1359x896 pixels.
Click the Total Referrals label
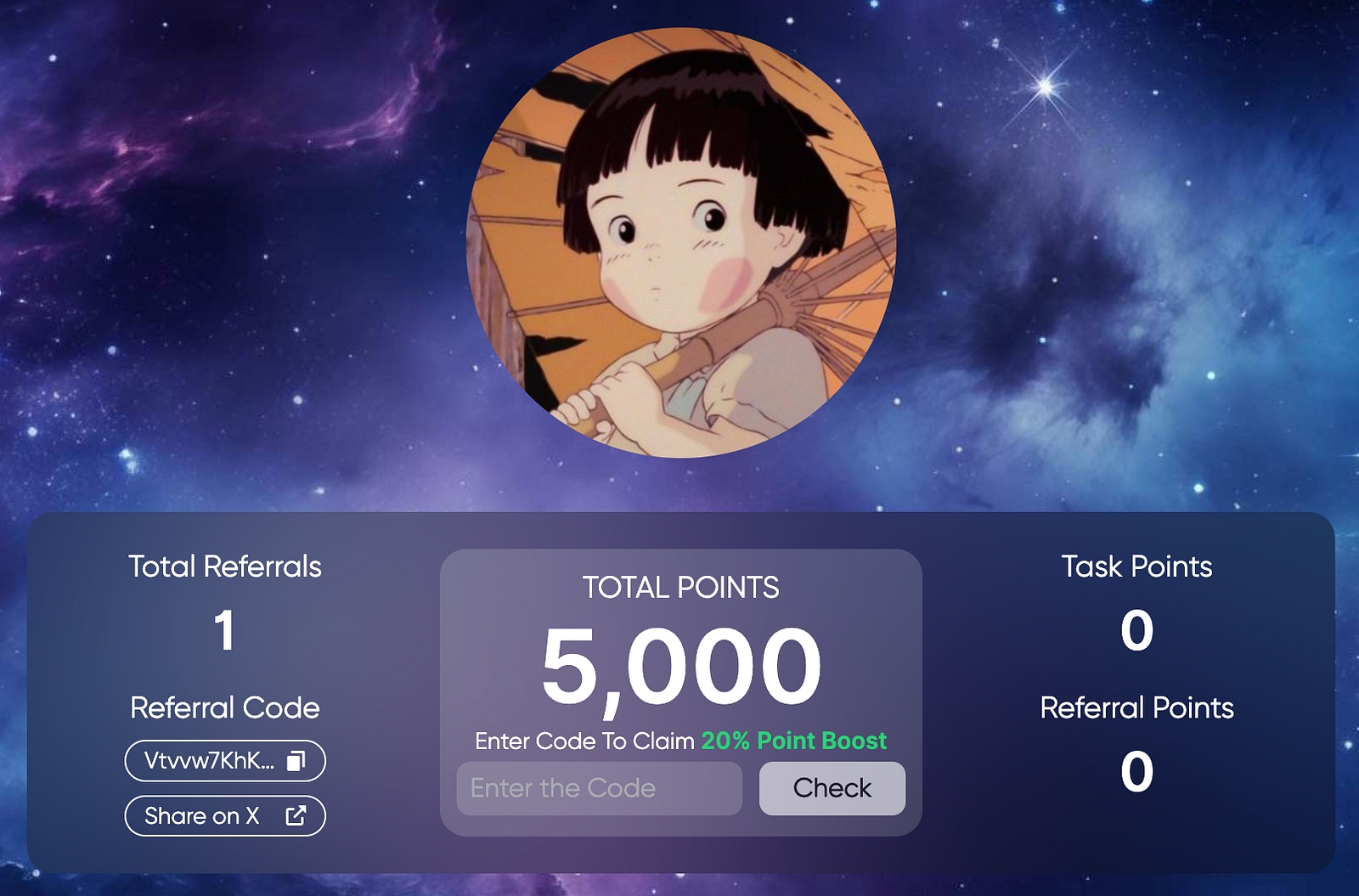225,566
